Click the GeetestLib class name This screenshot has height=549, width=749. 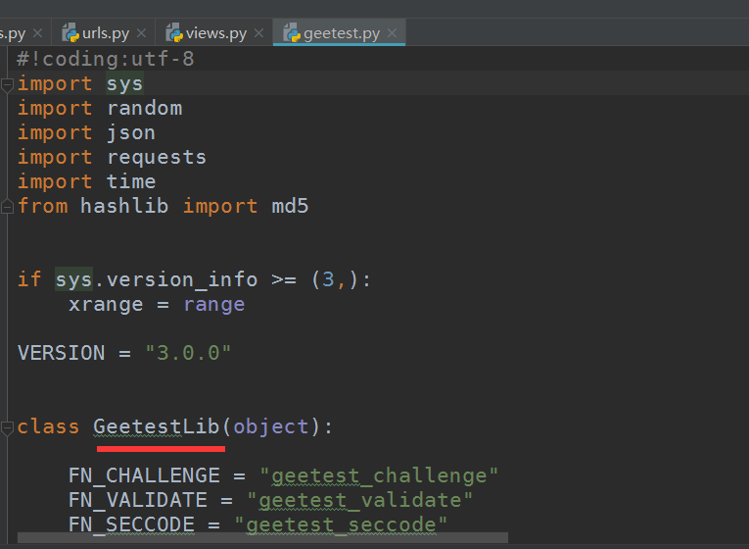click(156, 426)
